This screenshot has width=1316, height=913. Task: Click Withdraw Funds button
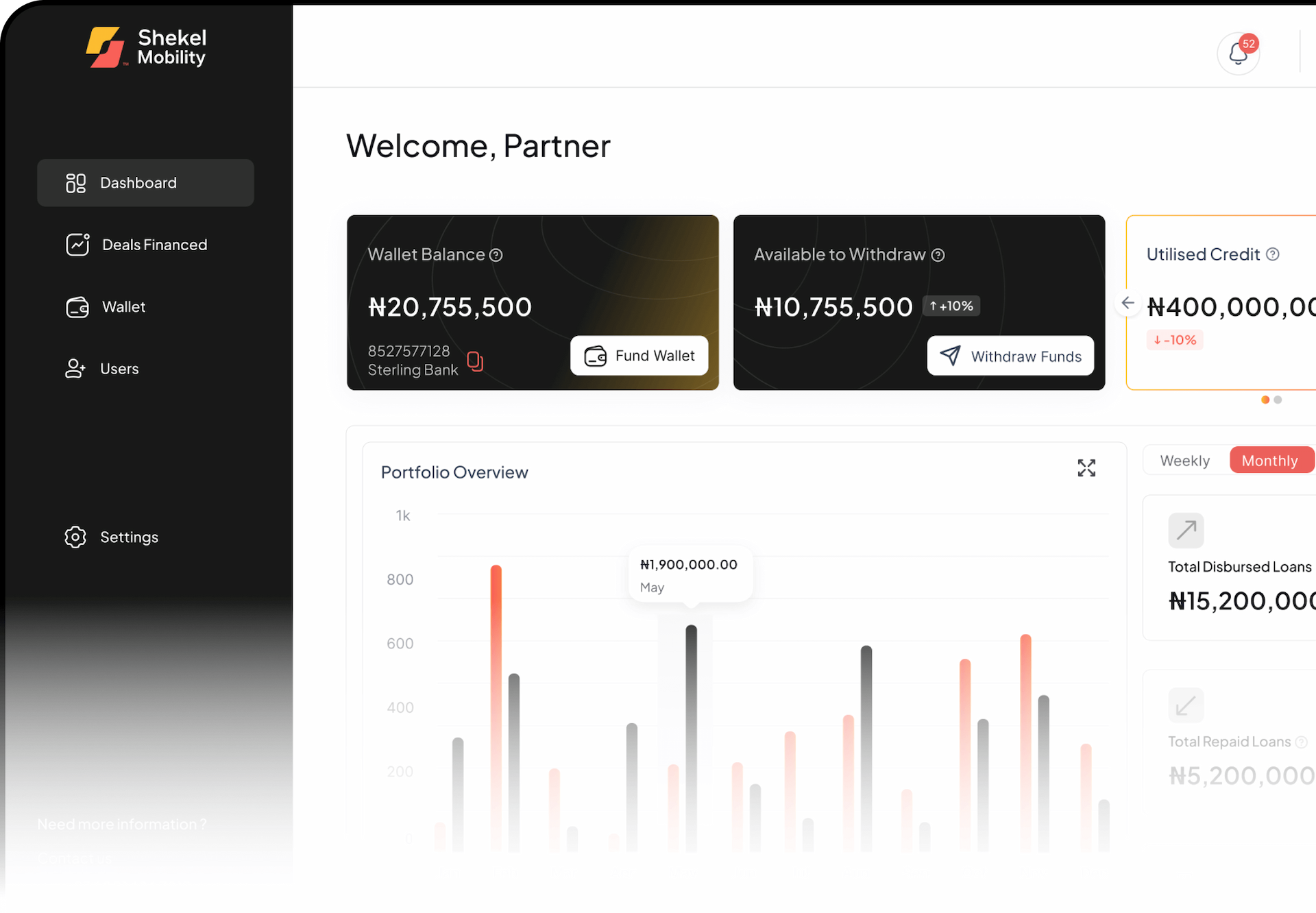point(1010,356)
